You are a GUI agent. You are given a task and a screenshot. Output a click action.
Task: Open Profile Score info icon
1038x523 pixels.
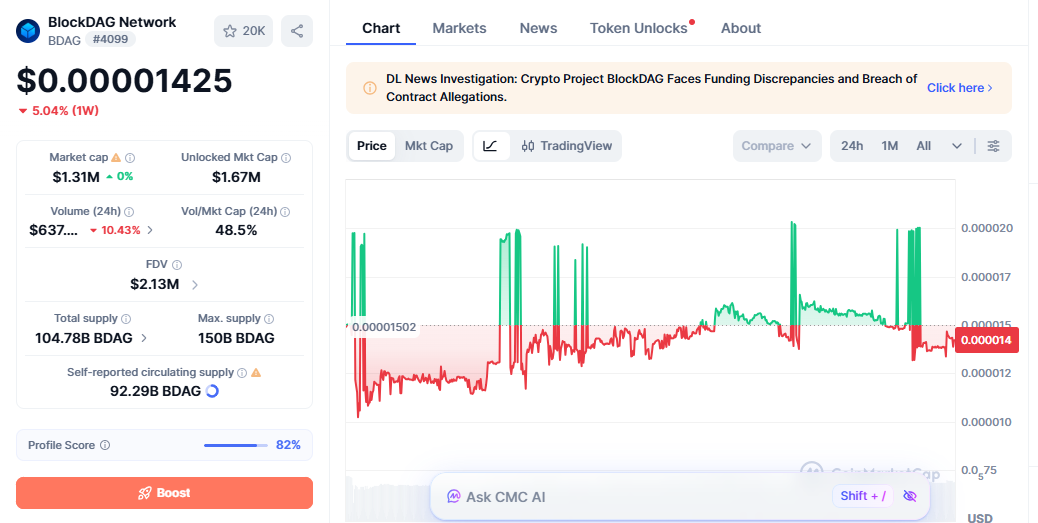click(105, 445)
